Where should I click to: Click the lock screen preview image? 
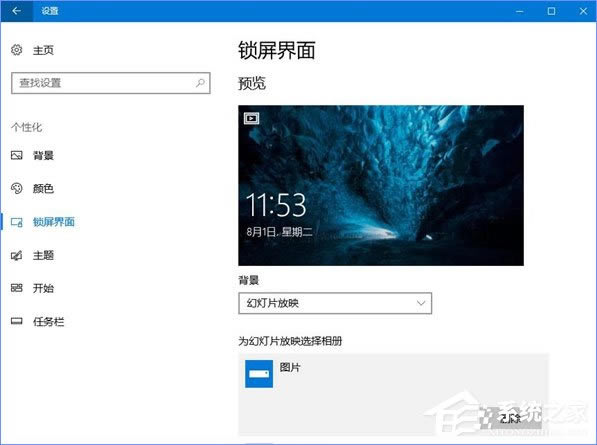(381, 185)
